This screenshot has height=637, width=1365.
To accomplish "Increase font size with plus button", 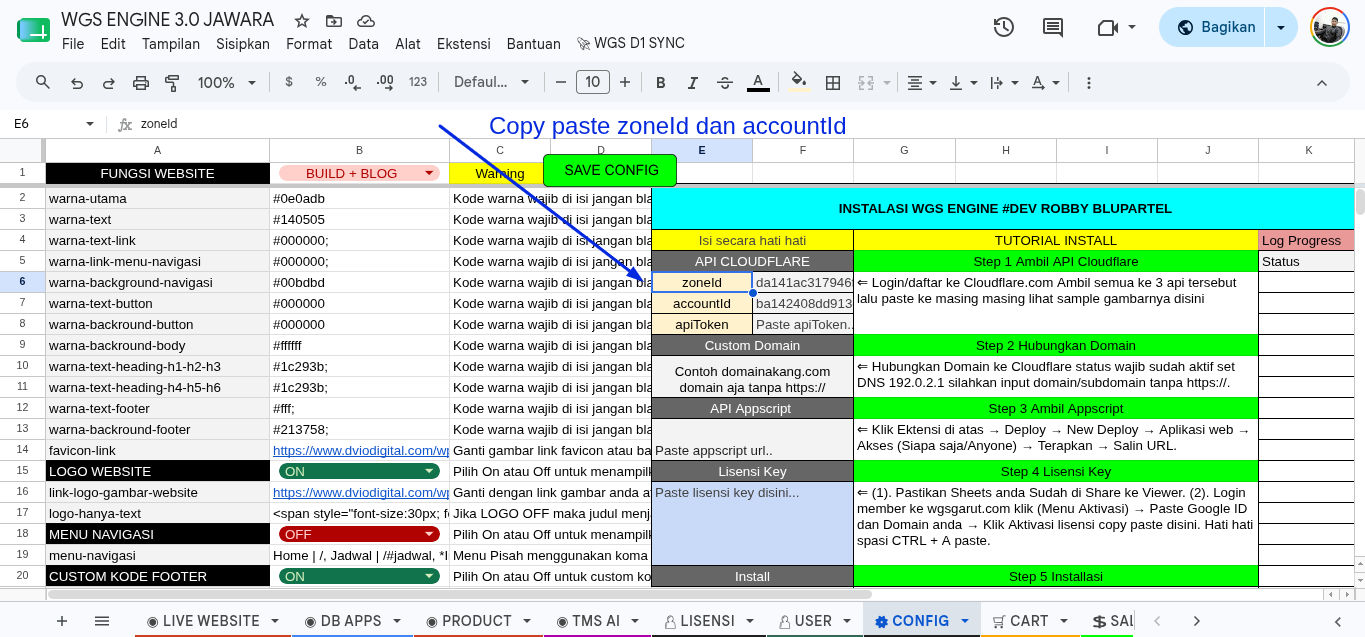I will (x=625, y=82).
